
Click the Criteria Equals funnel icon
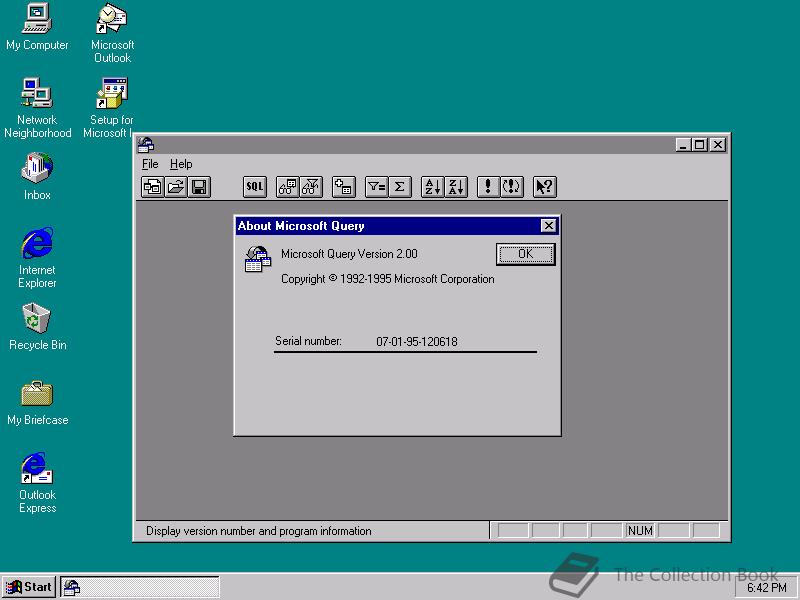tap(377, 187)
